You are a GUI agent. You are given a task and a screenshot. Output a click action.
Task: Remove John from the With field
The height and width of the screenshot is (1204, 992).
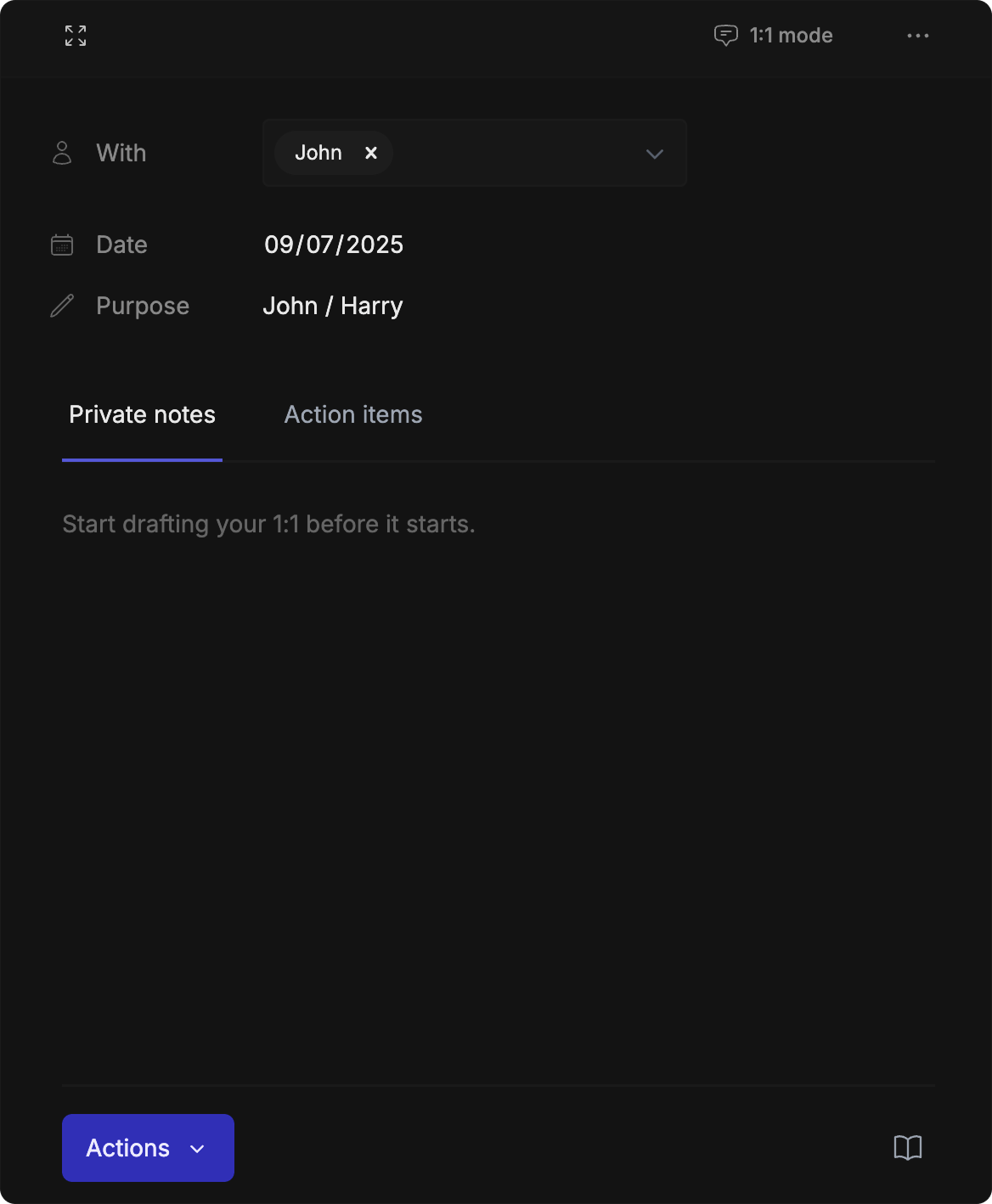[x=371, y=153]
